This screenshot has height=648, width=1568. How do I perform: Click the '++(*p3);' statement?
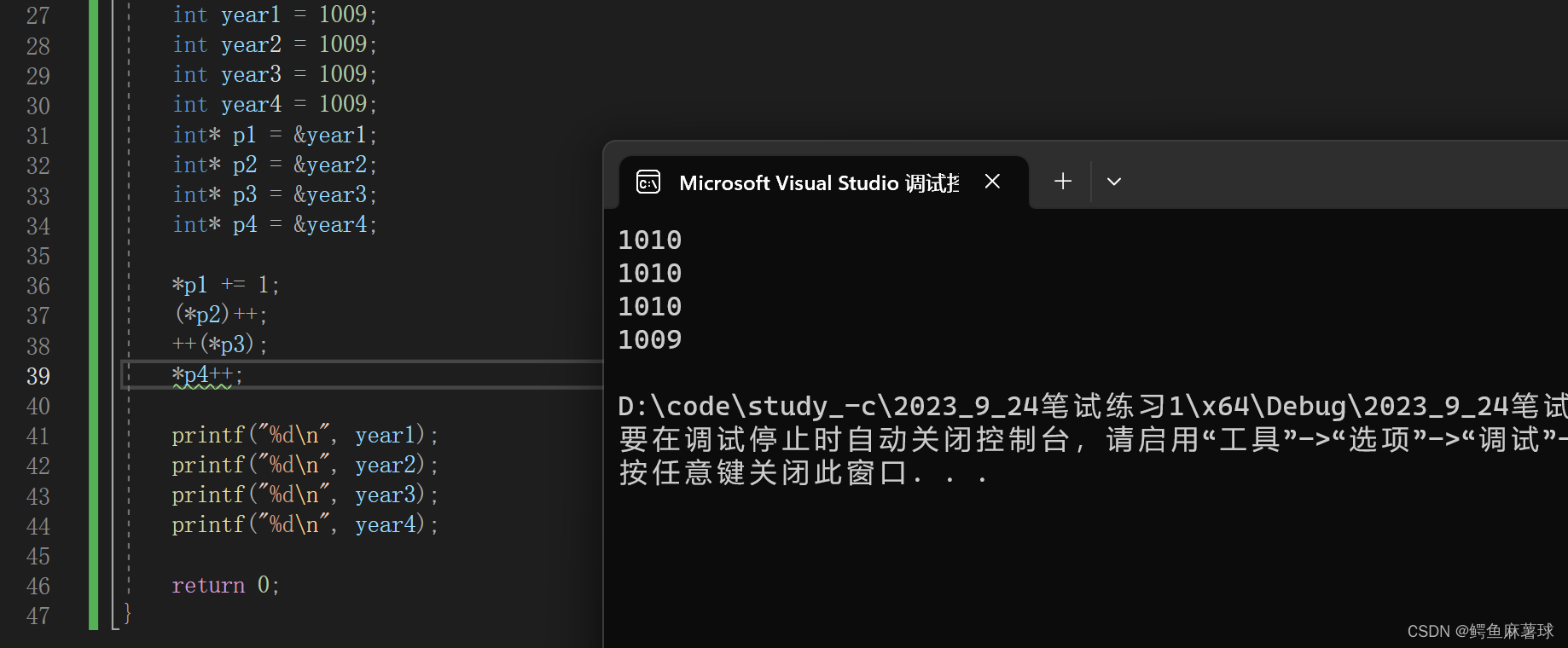pyautogui.click(x=220, y=344)
